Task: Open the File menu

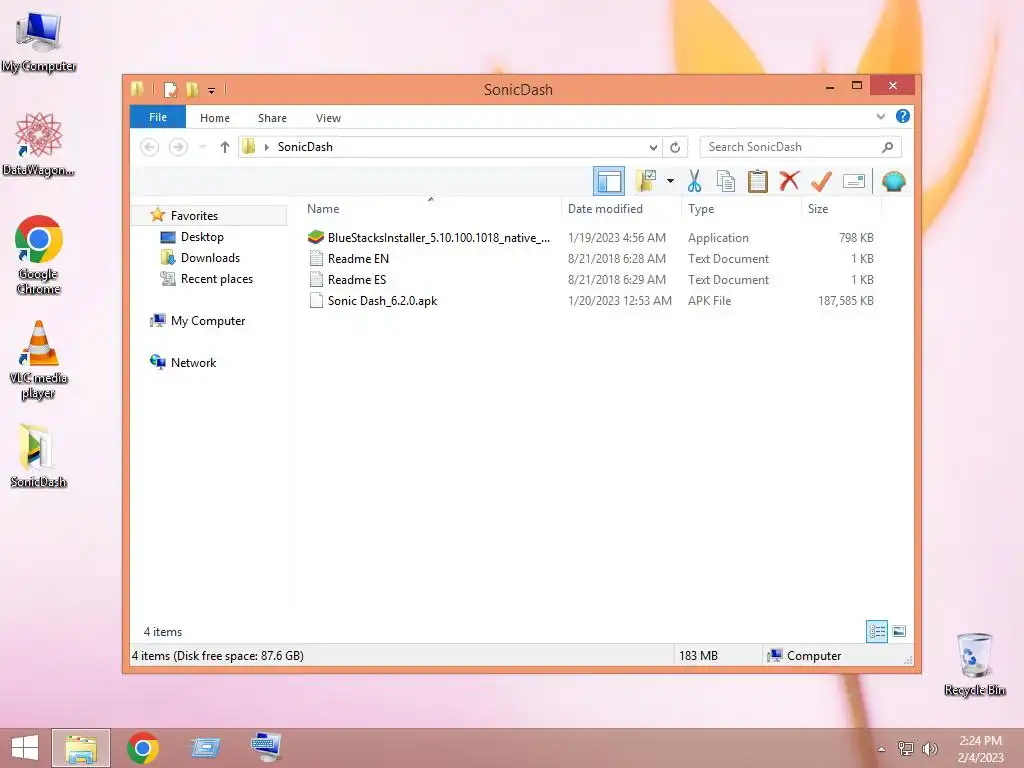Action: click(158, 117)
